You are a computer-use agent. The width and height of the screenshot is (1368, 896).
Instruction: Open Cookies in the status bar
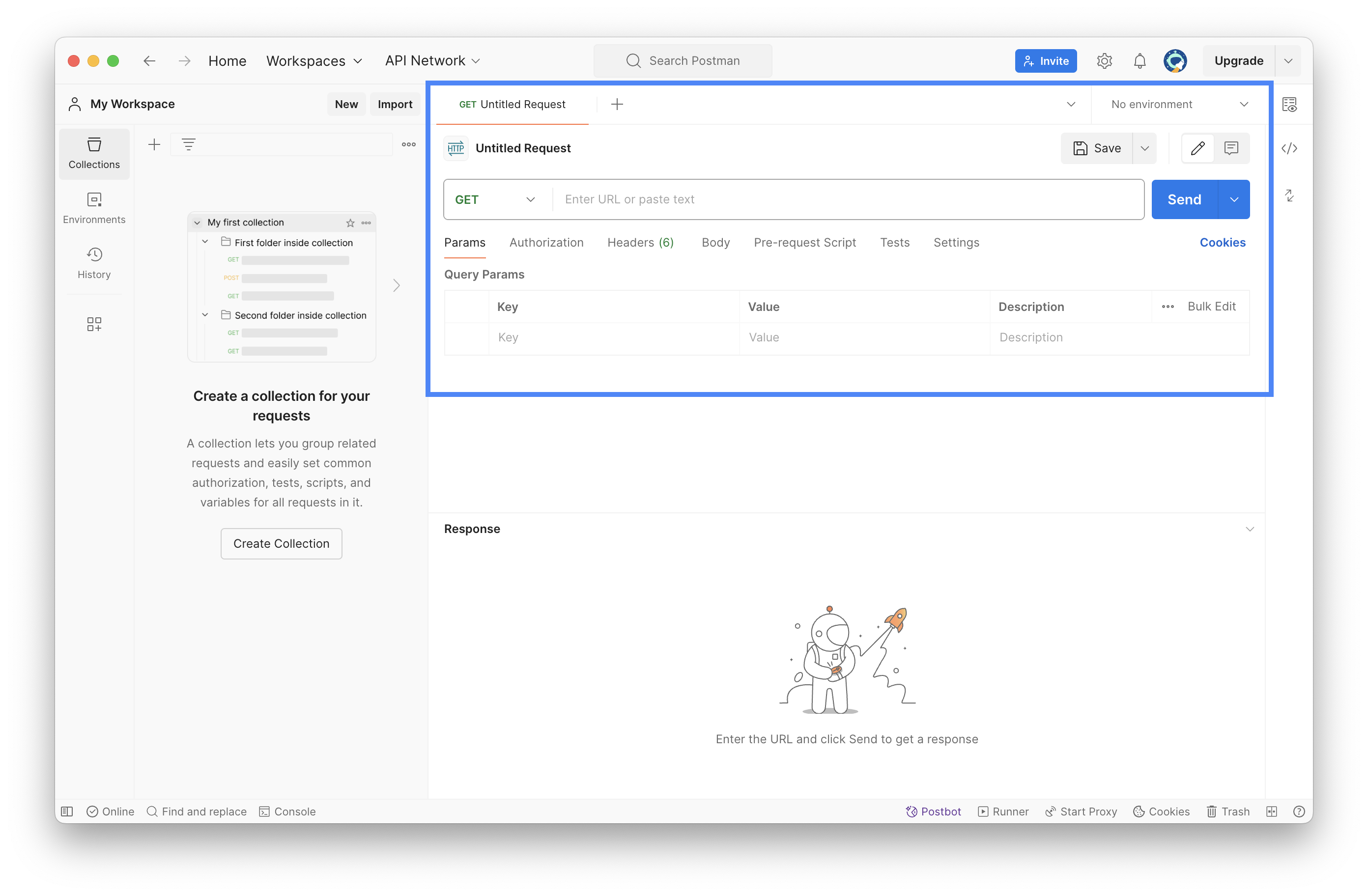[1161, 811]
